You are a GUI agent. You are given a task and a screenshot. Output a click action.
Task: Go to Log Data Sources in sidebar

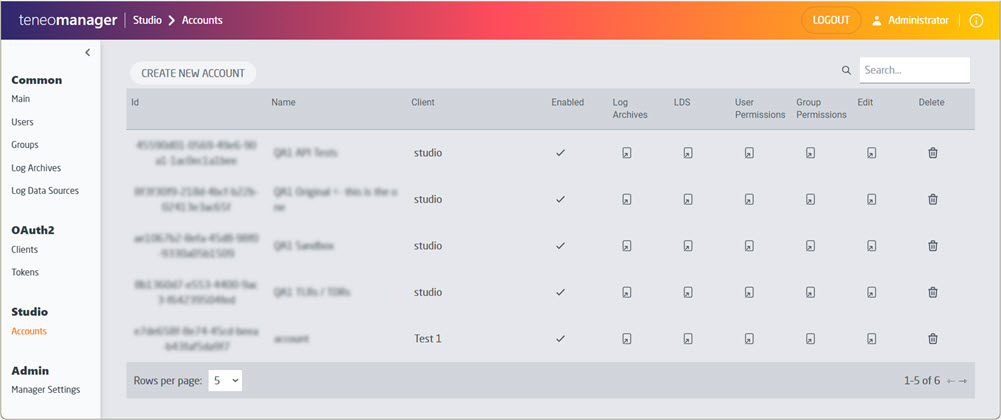(45, 191)
